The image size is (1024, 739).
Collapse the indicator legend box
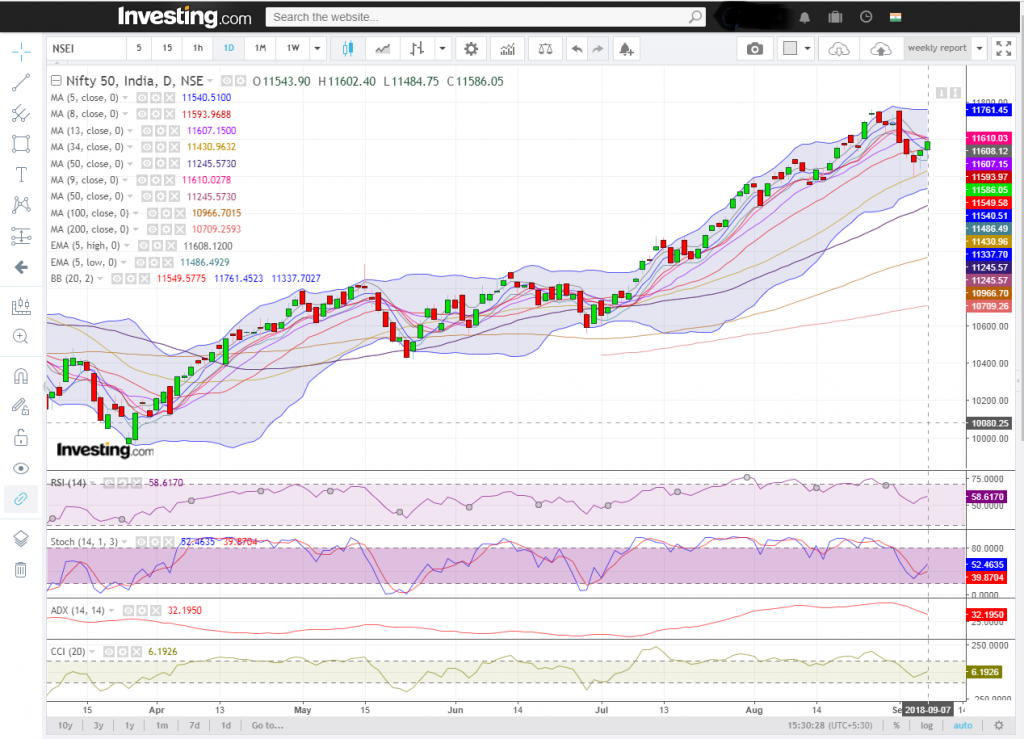pos(56,80)
